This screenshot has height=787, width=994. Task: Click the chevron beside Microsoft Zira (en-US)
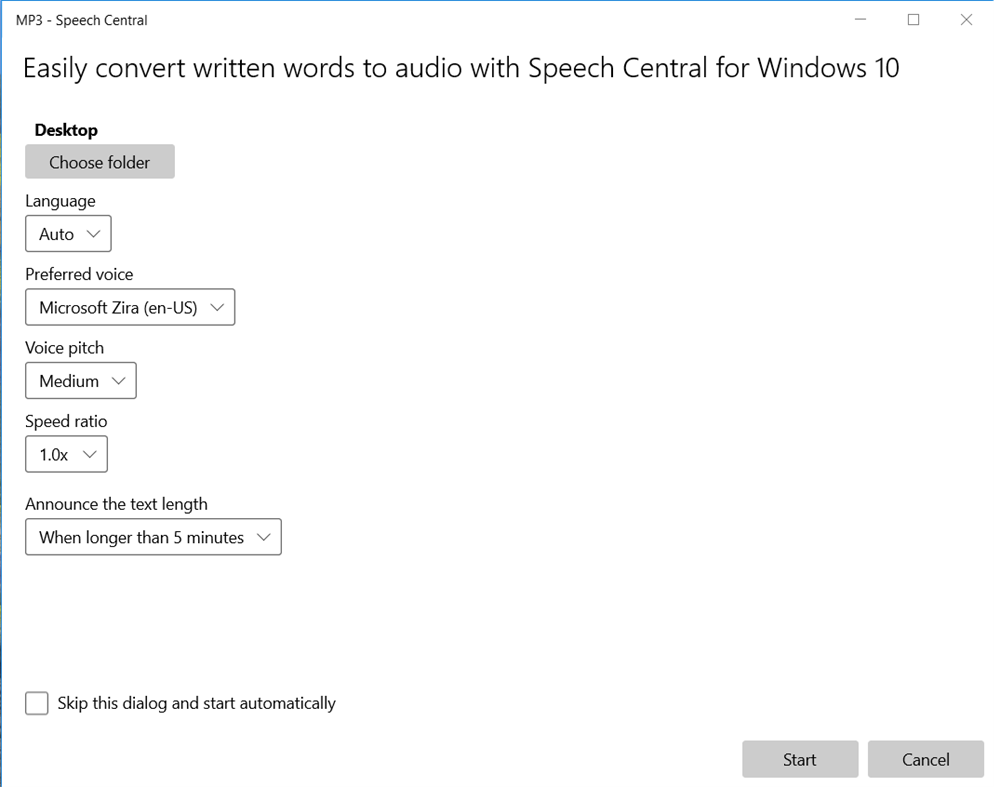(x=218, y=307)
